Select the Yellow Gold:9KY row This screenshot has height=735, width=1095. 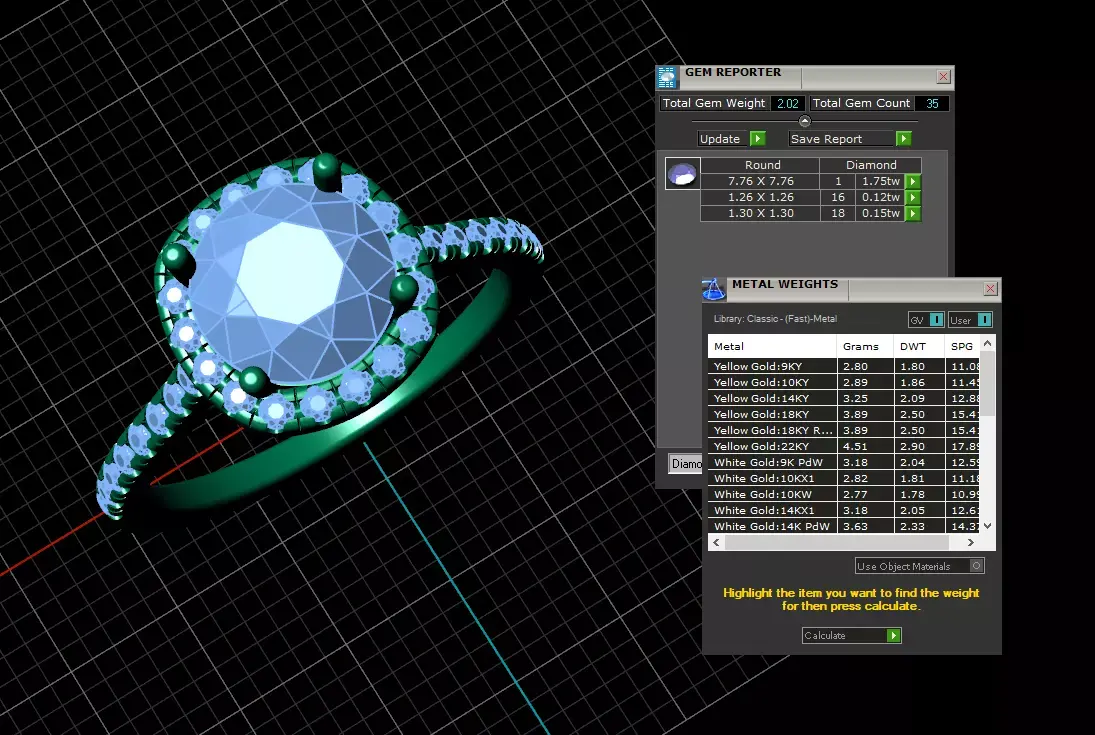[x=844, y=367]
